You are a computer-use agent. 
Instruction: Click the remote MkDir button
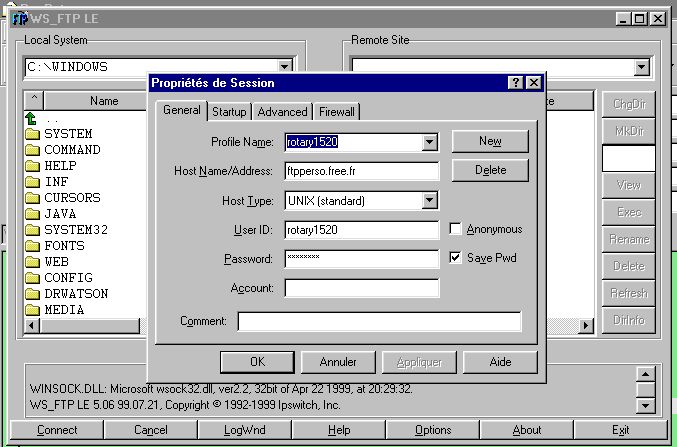[629, 131]
